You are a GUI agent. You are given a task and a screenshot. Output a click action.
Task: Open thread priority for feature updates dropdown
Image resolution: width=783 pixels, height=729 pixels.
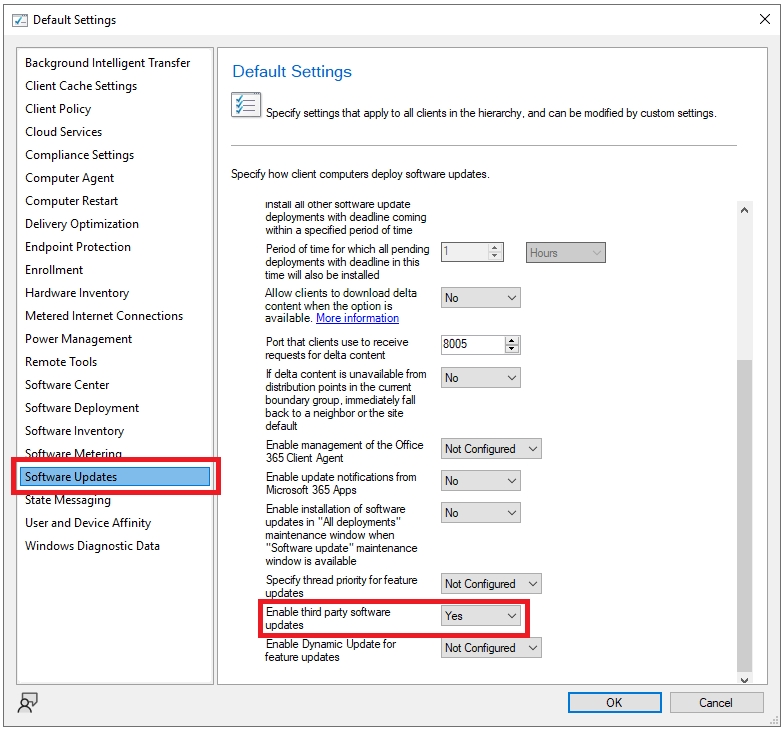click(x=491, y=584)
